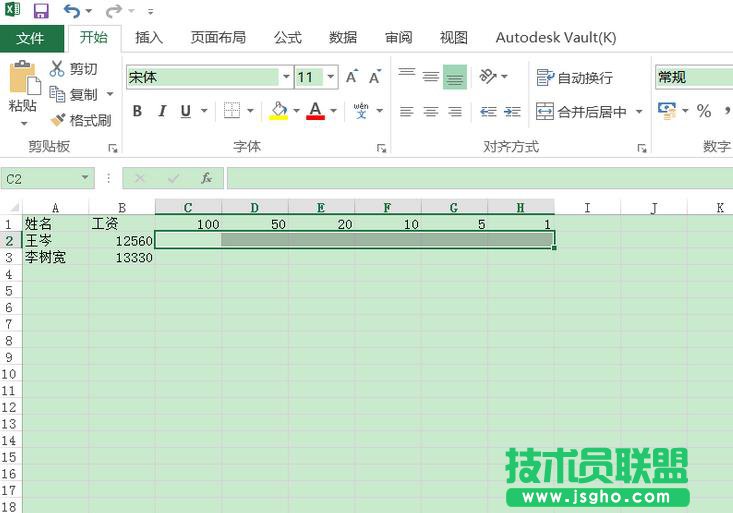Open the font color picker arrow
The width and height of the screenshot is (733, 513).
(x=333, y=111)
